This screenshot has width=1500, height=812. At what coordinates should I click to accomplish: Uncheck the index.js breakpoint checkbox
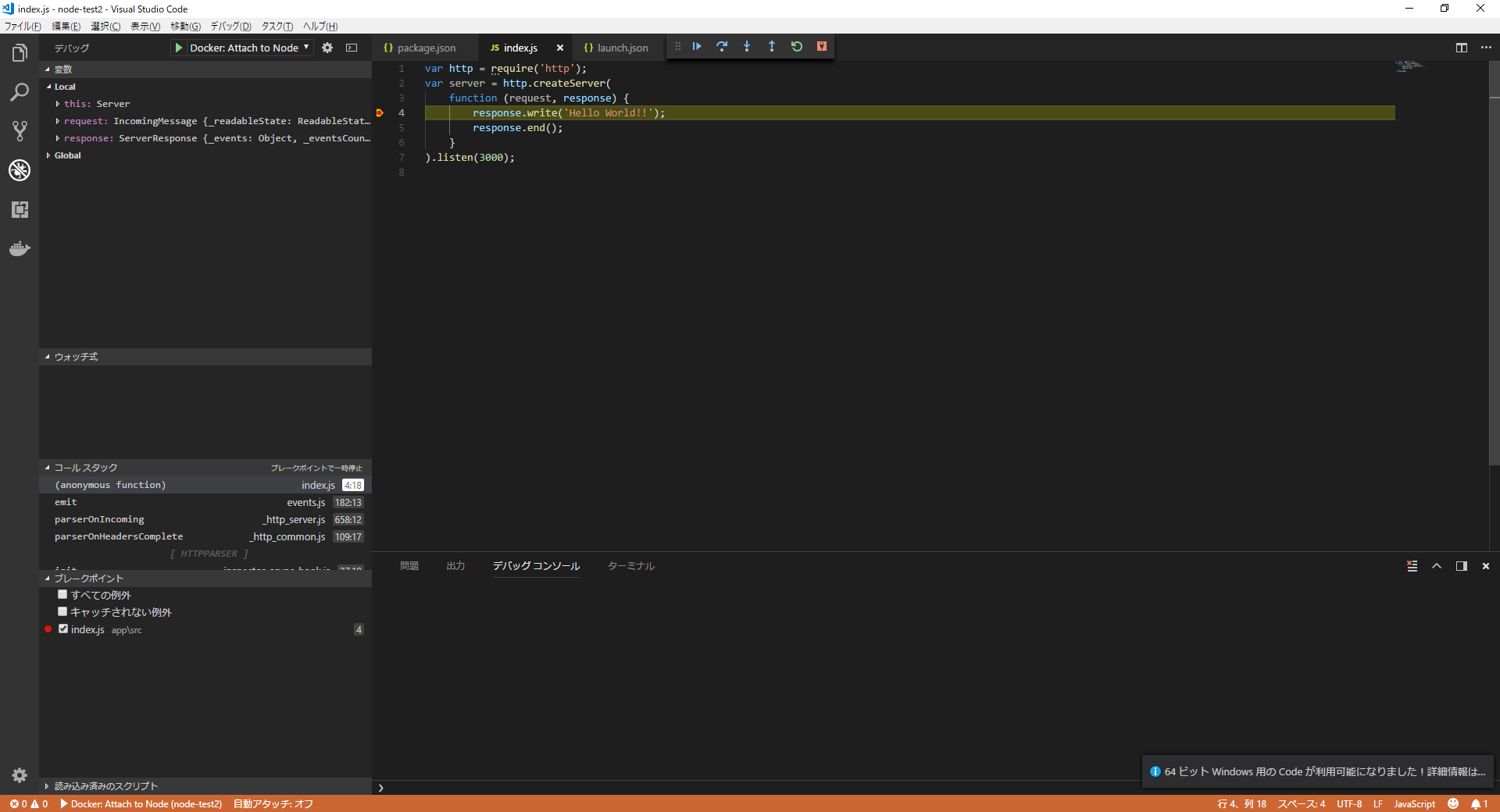[x=63, y=629]
